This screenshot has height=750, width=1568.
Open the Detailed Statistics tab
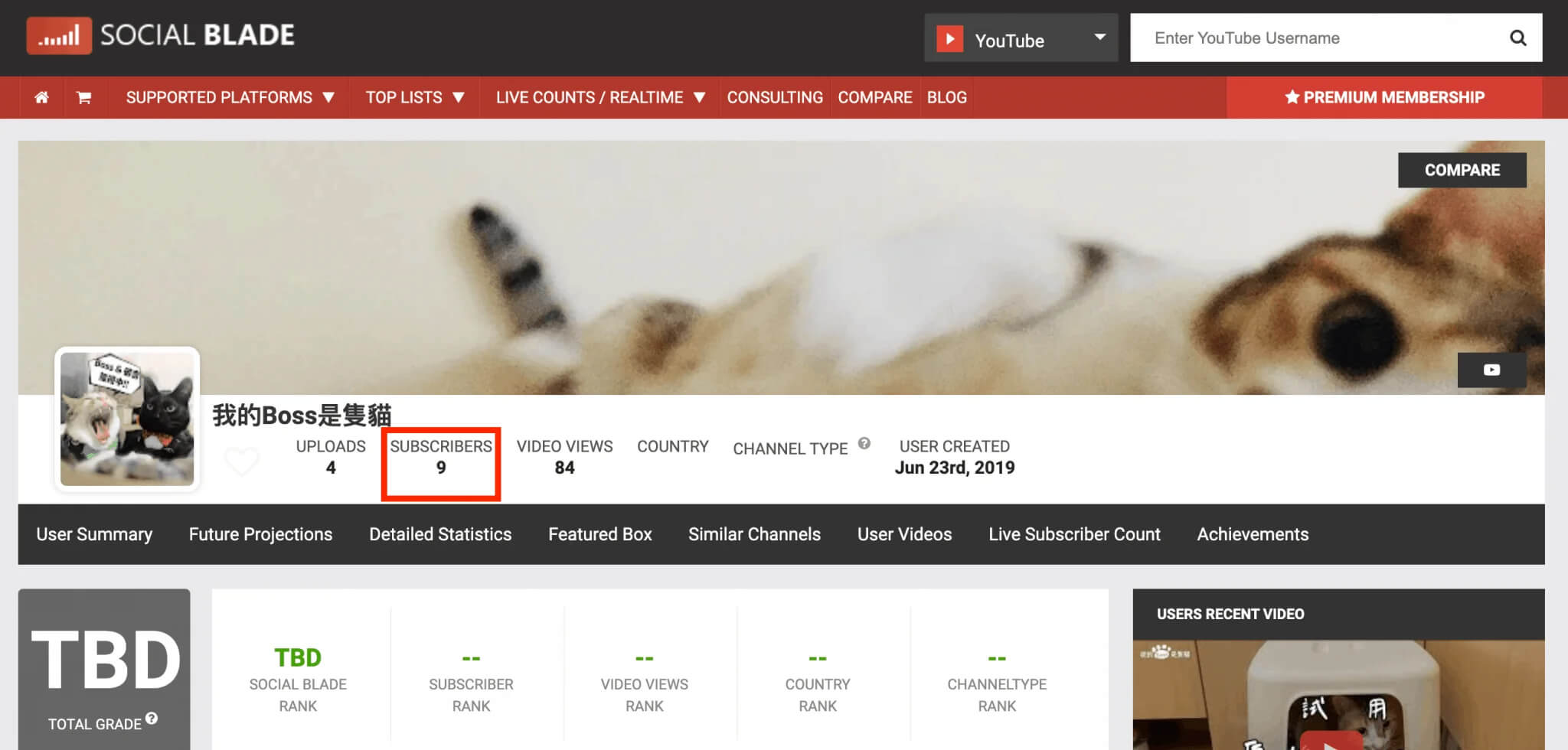click(440, 534)
